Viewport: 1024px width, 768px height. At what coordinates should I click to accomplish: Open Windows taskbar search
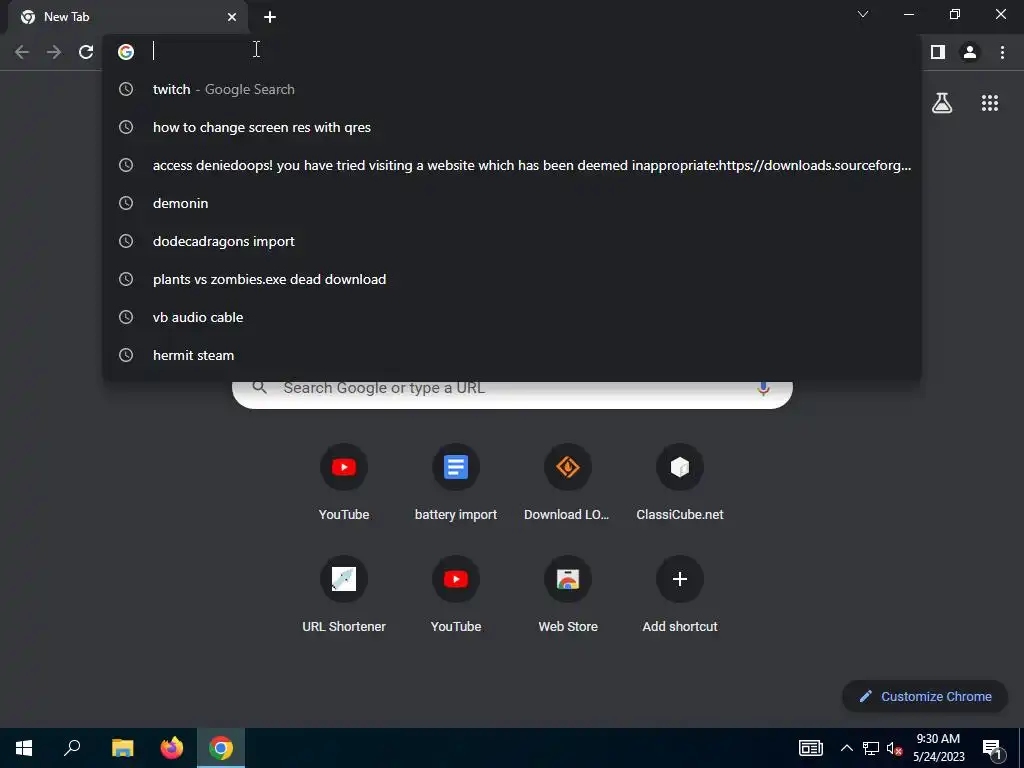click(72, 748)
